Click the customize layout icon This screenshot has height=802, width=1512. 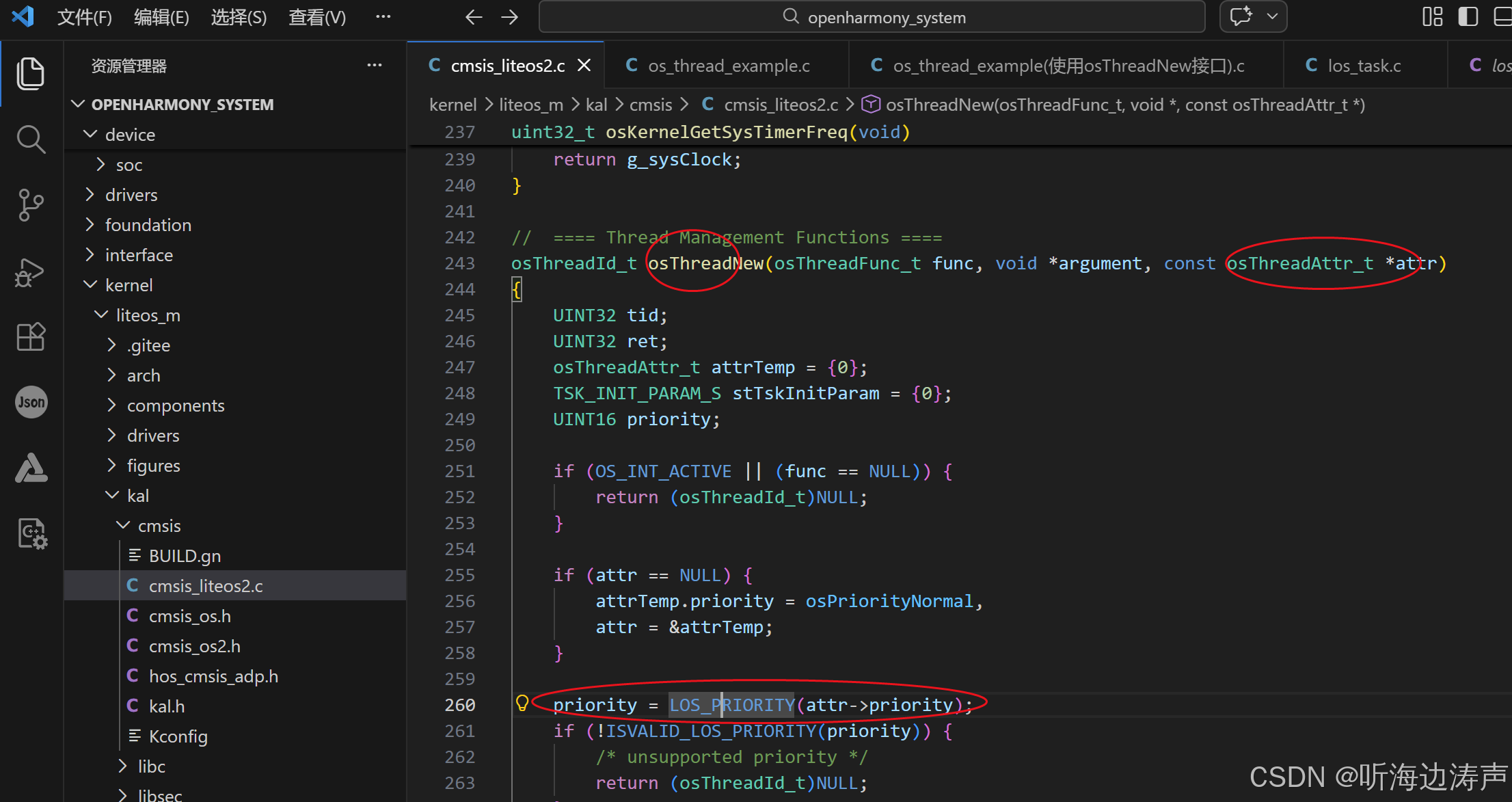[x=1432, y=16]
